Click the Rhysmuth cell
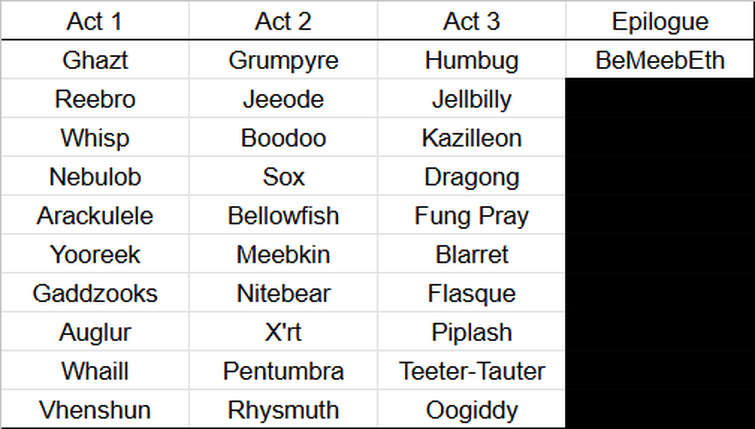The height and width of the screenshot is (429, 755). tap(283, 409)
